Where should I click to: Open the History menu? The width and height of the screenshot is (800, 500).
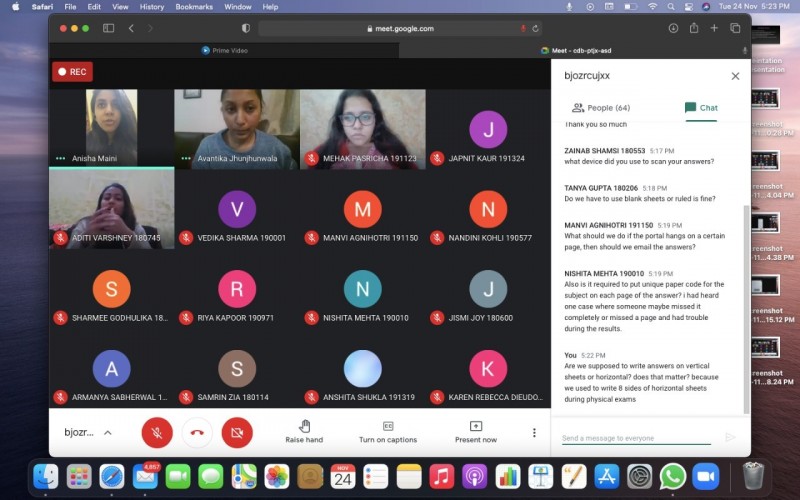click(152, 7)
